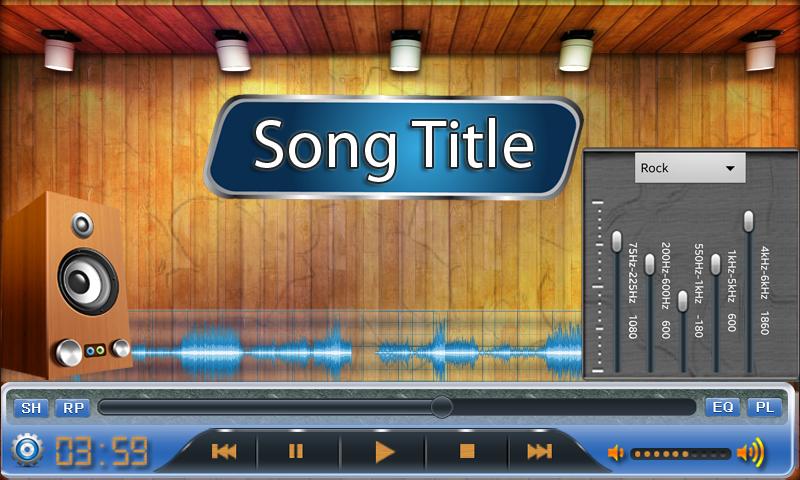800x480 pixels.
Task: Click the 550Hz-1kHz band slider handle
Action: coord(683,300)
